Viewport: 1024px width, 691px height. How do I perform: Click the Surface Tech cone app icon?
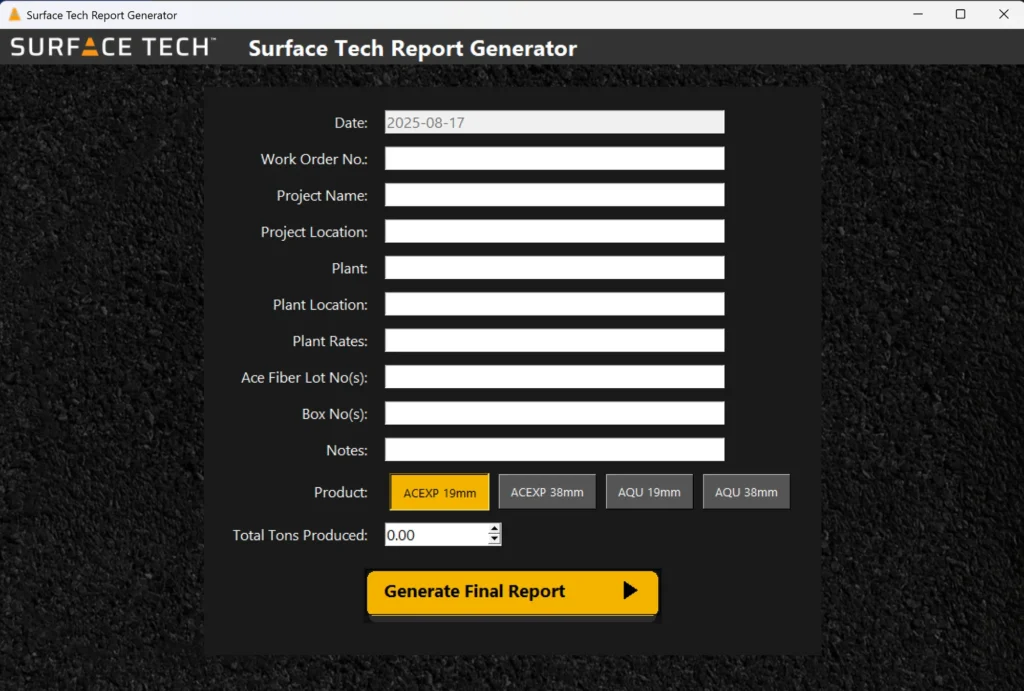pyautogui.click(x=14, y=15)
